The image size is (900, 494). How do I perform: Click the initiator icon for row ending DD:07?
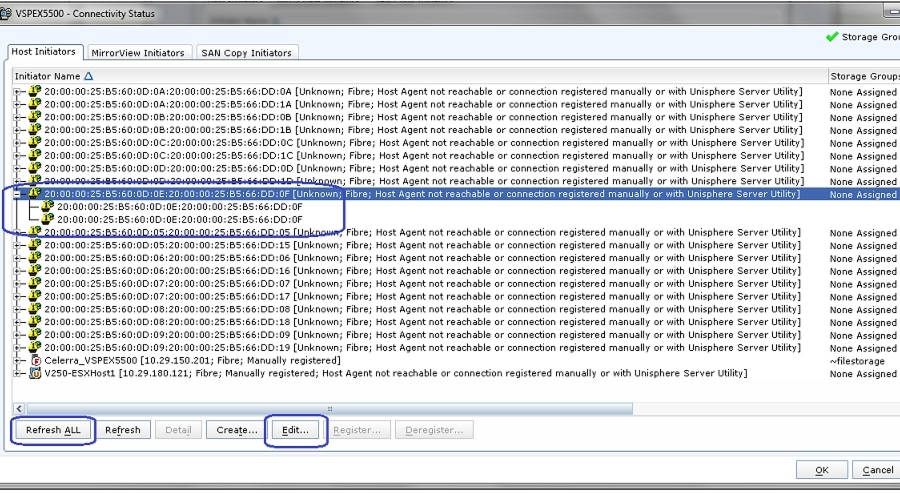[35, 283]
